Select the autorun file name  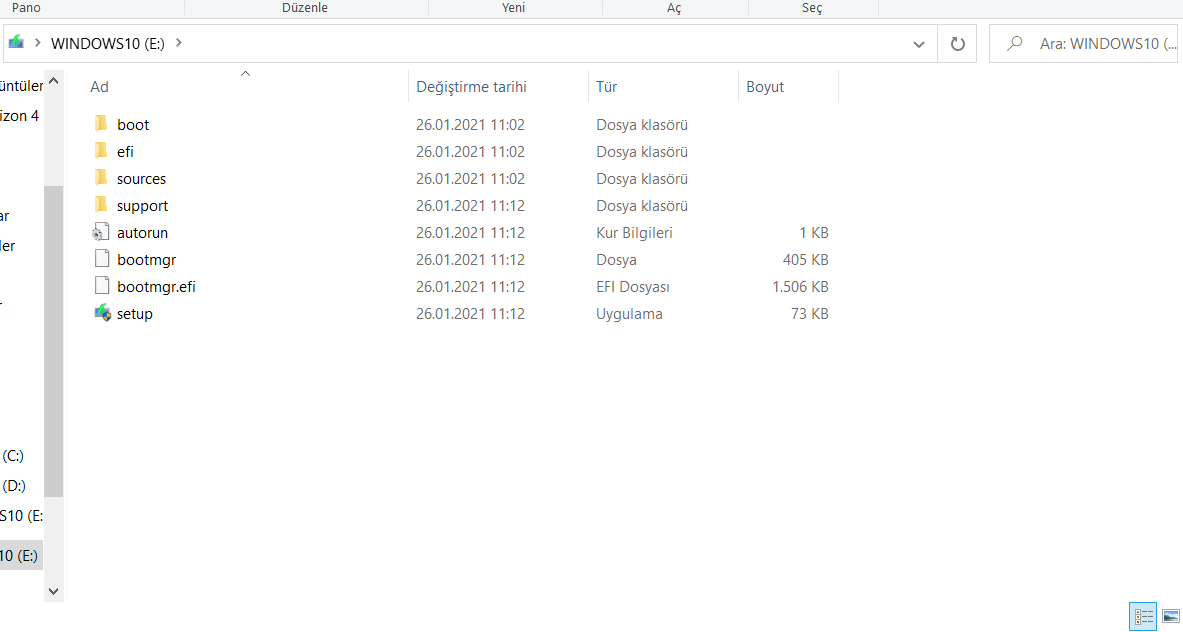142,233
